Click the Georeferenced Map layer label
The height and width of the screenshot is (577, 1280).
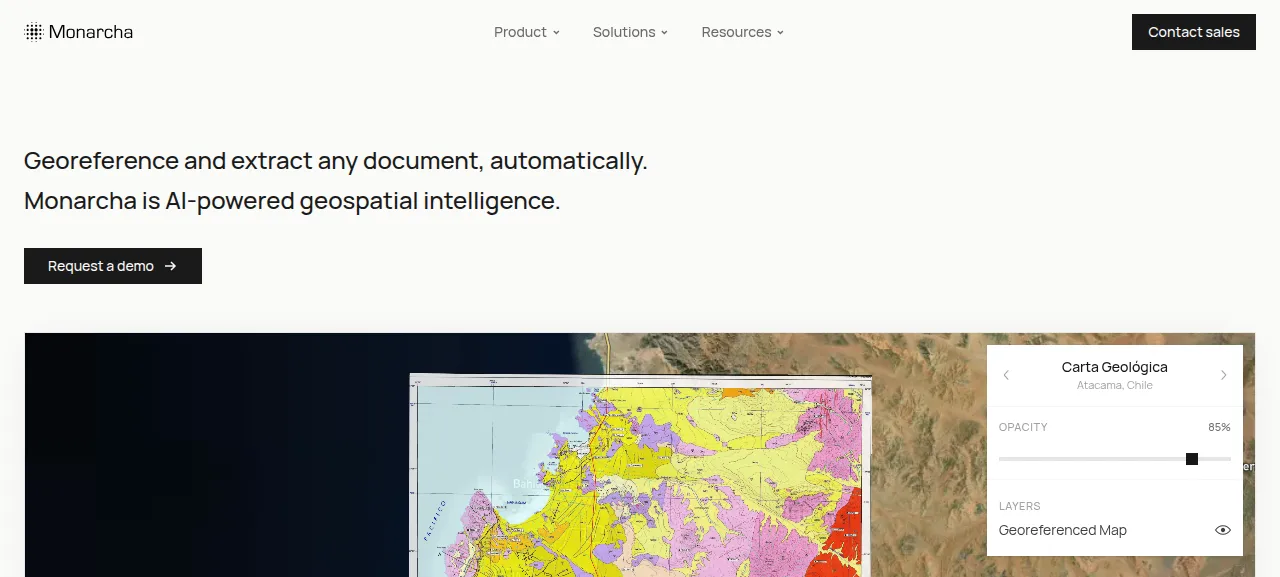coord(1063,530)
